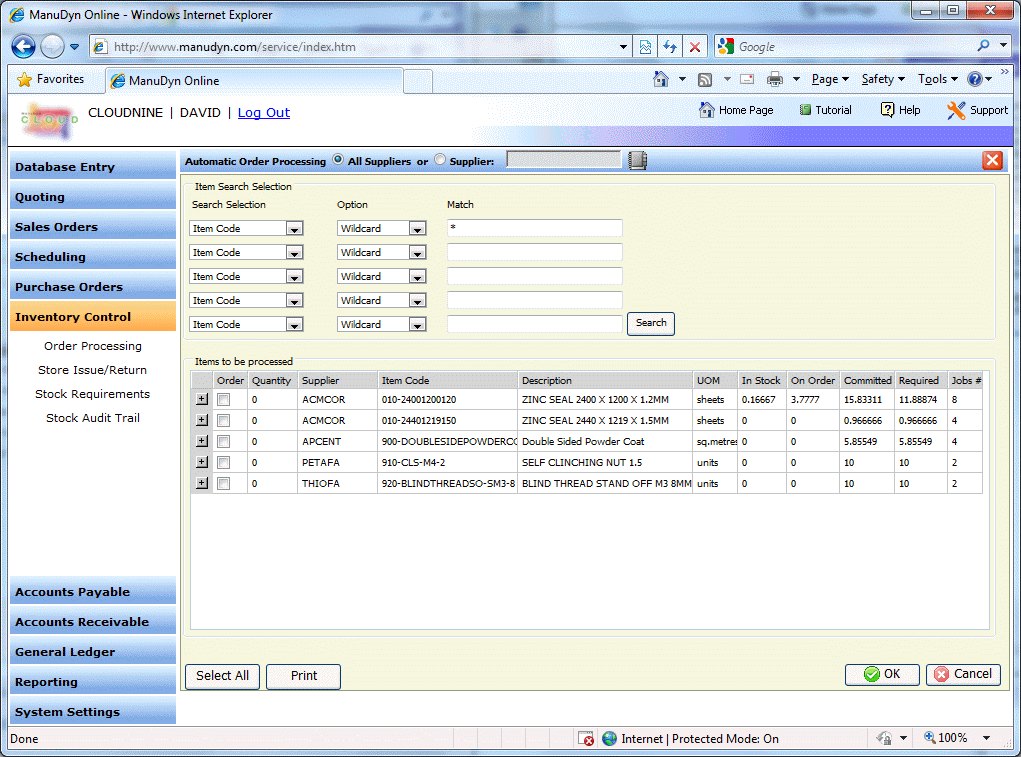Close the Automatic Order Processing panel
1021x757 pixels.
[992, 161]
